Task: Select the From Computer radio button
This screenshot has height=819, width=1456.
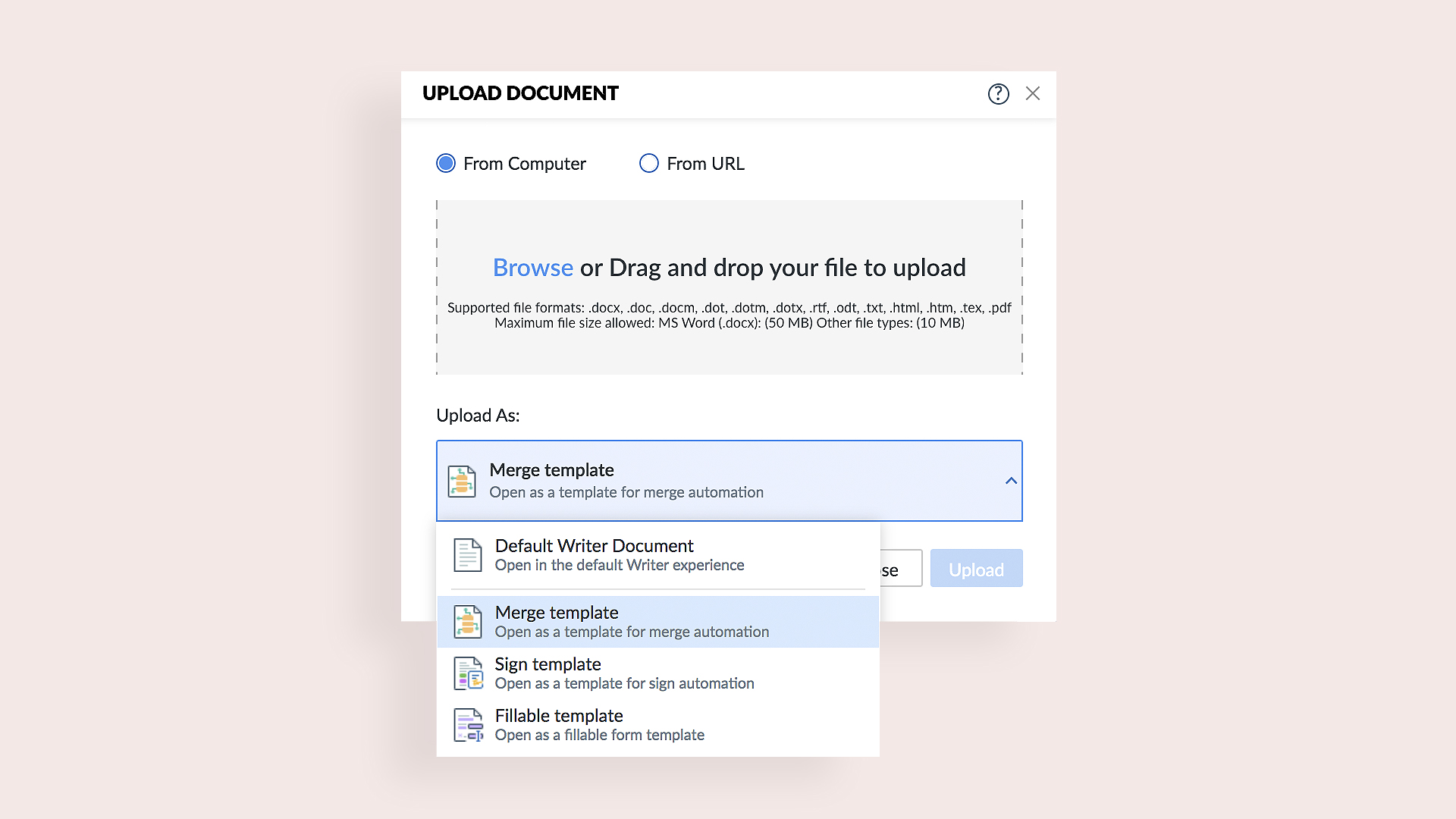Action: (446, 164)
